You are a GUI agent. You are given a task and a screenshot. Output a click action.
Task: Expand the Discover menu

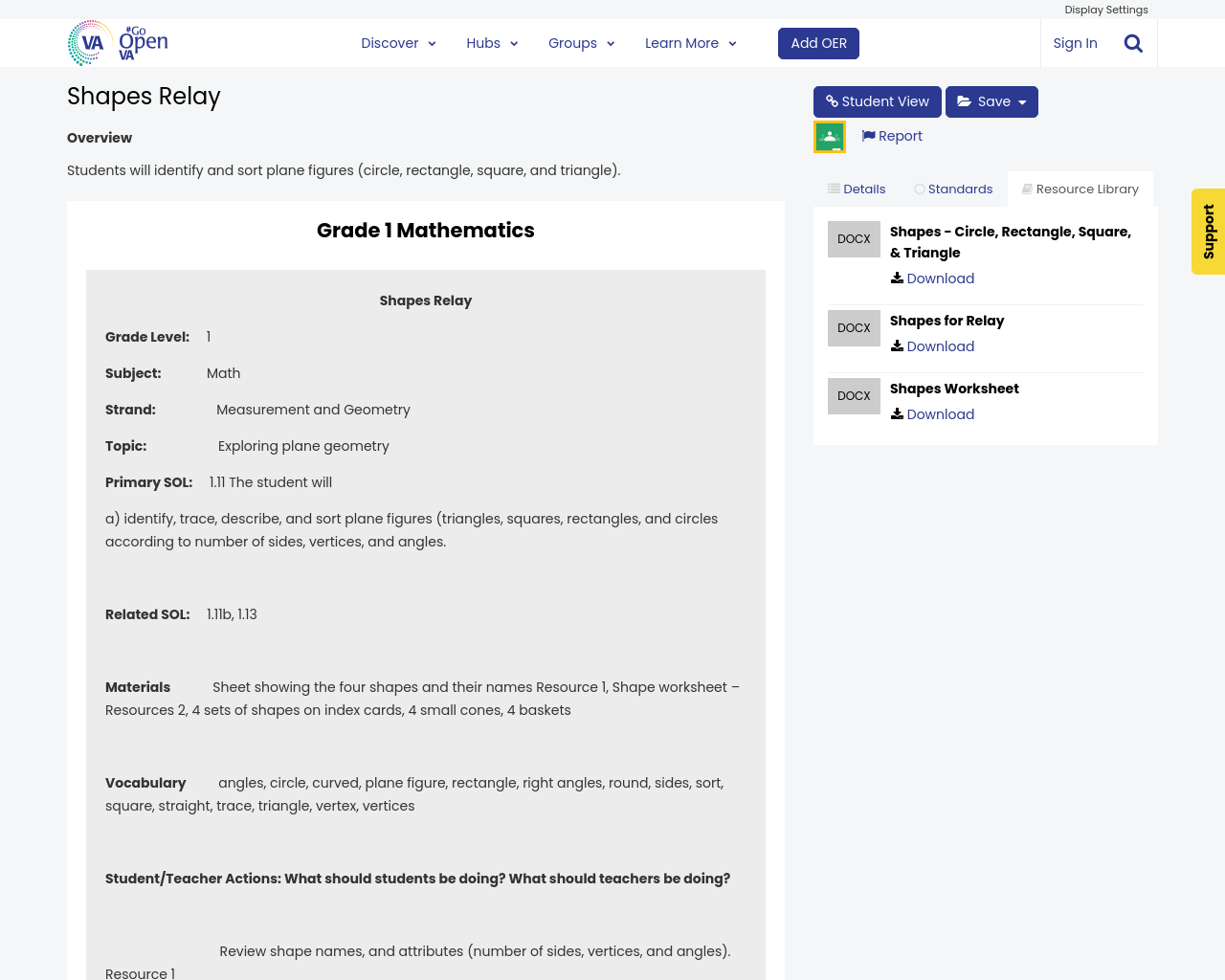398,43
